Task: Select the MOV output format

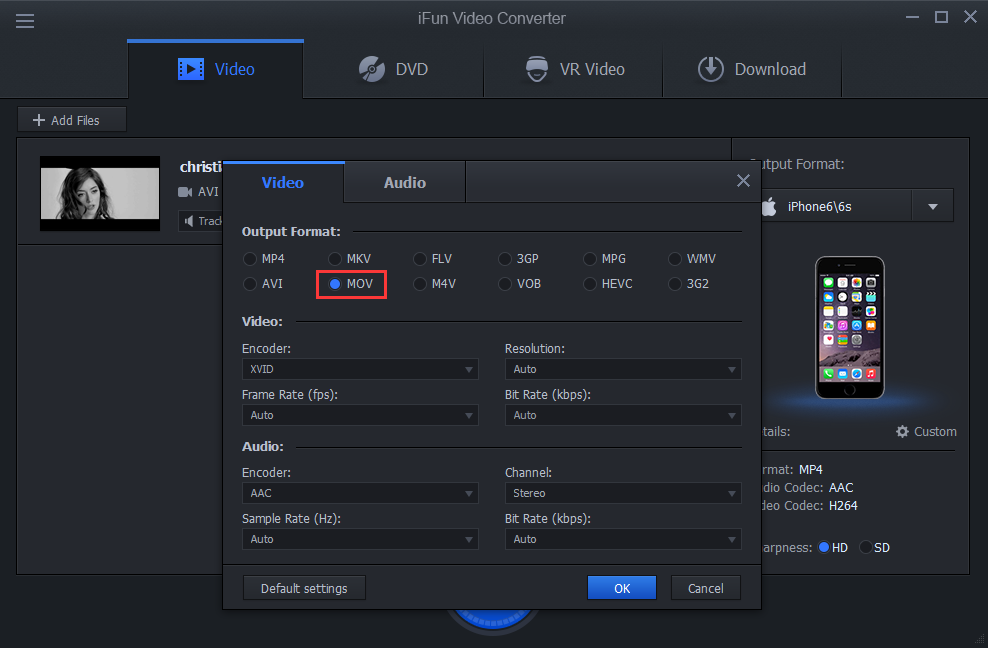Action: [351, 284]
